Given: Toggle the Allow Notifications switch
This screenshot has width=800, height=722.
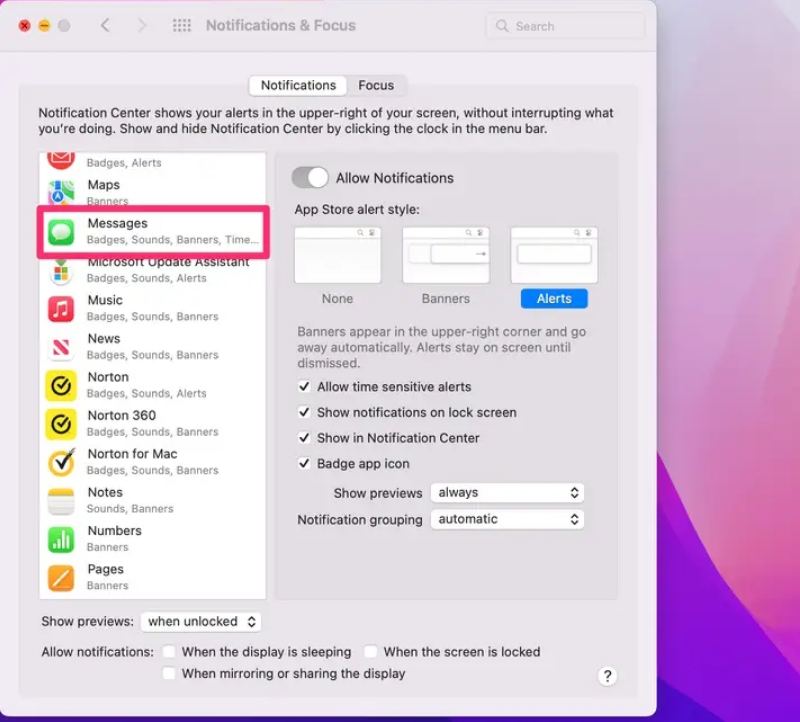Looking at the screenshot, I should 310,178.
